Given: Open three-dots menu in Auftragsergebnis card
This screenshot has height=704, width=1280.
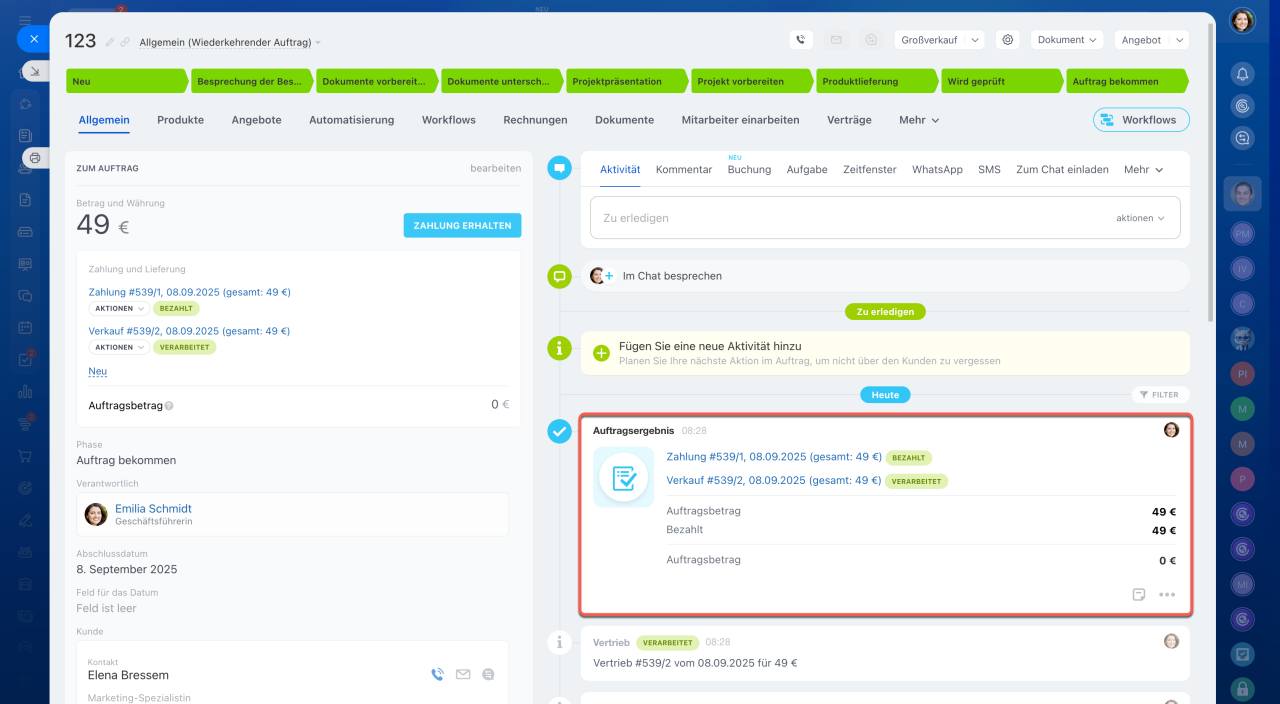Looking at the screenshot, I should [1167, 594].
